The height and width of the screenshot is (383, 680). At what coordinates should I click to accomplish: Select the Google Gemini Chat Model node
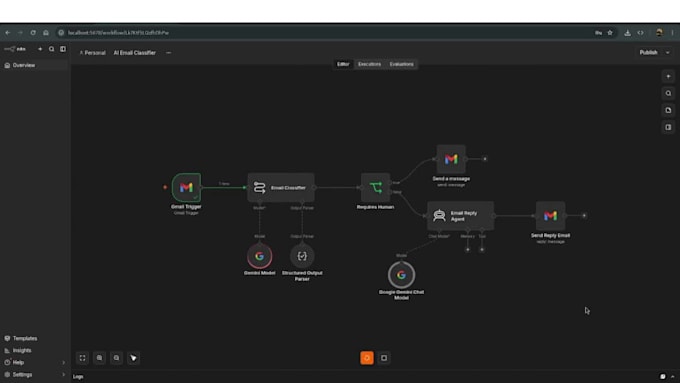(401, 275)
